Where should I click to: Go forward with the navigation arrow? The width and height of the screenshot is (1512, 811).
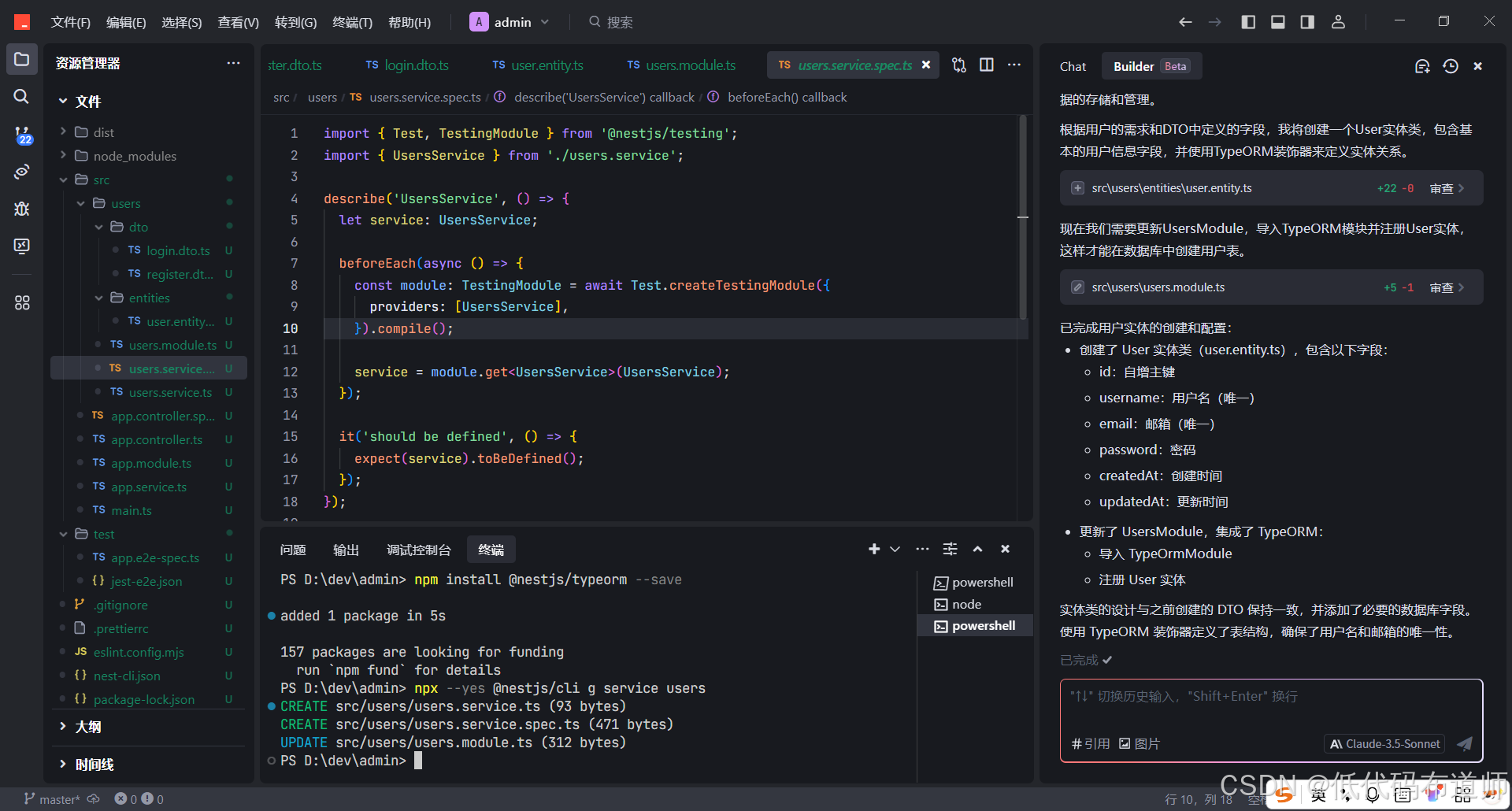[x=1215, y=22]
